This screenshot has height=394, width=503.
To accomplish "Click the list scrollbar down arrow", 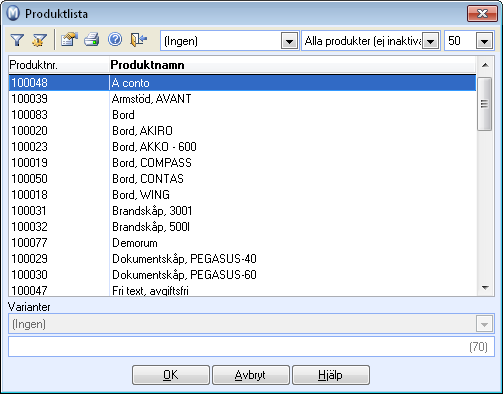I will coord(485,287).
